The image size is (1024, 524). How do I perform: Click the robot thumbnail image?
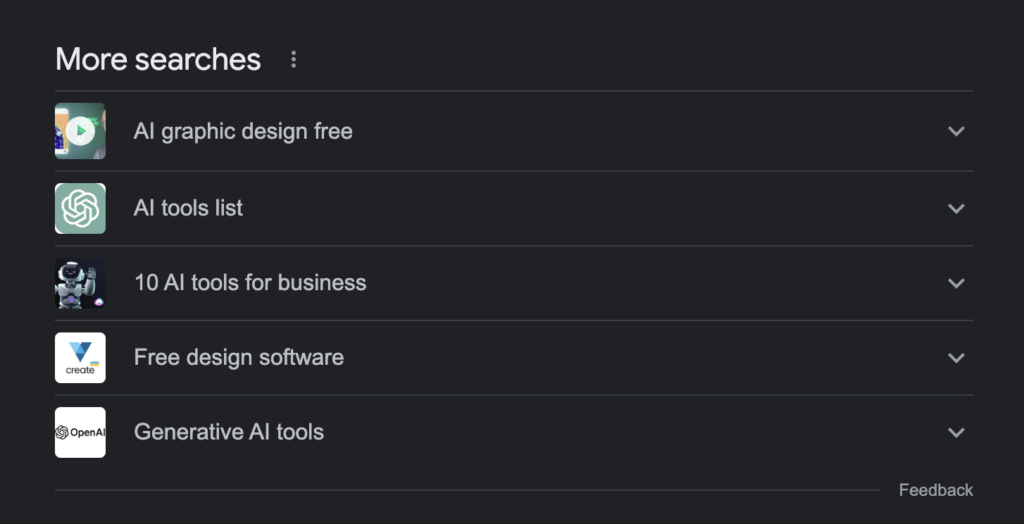80,283
